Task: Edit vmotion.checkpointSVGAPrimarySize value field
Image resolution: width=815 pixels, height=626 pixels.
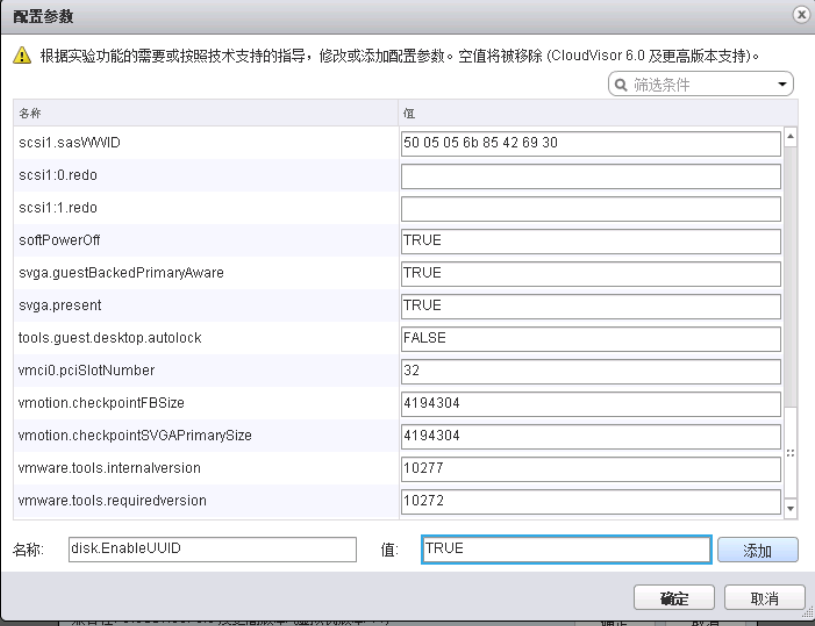Action: 590,436
